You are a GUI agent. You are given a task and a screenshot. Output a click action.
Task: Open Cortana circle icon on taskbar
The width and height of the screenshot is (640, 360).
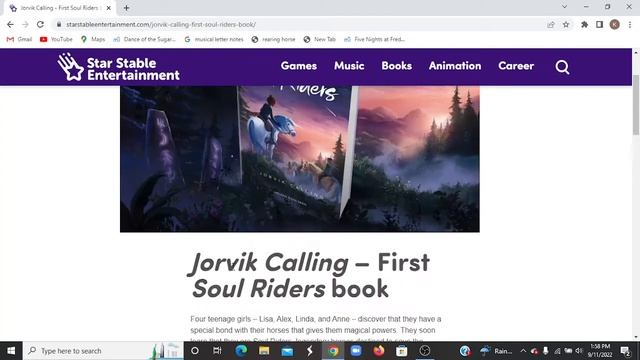(195, 351)
